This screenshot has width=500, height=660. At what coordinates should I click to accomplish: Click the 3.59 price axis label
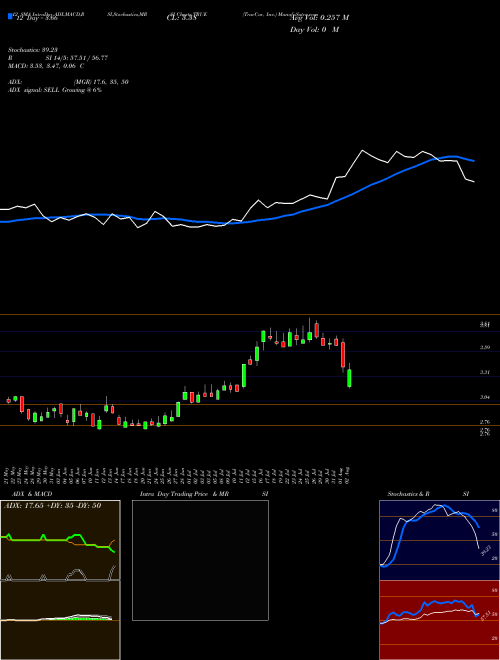pyautogui.click(x=484, y=348)
